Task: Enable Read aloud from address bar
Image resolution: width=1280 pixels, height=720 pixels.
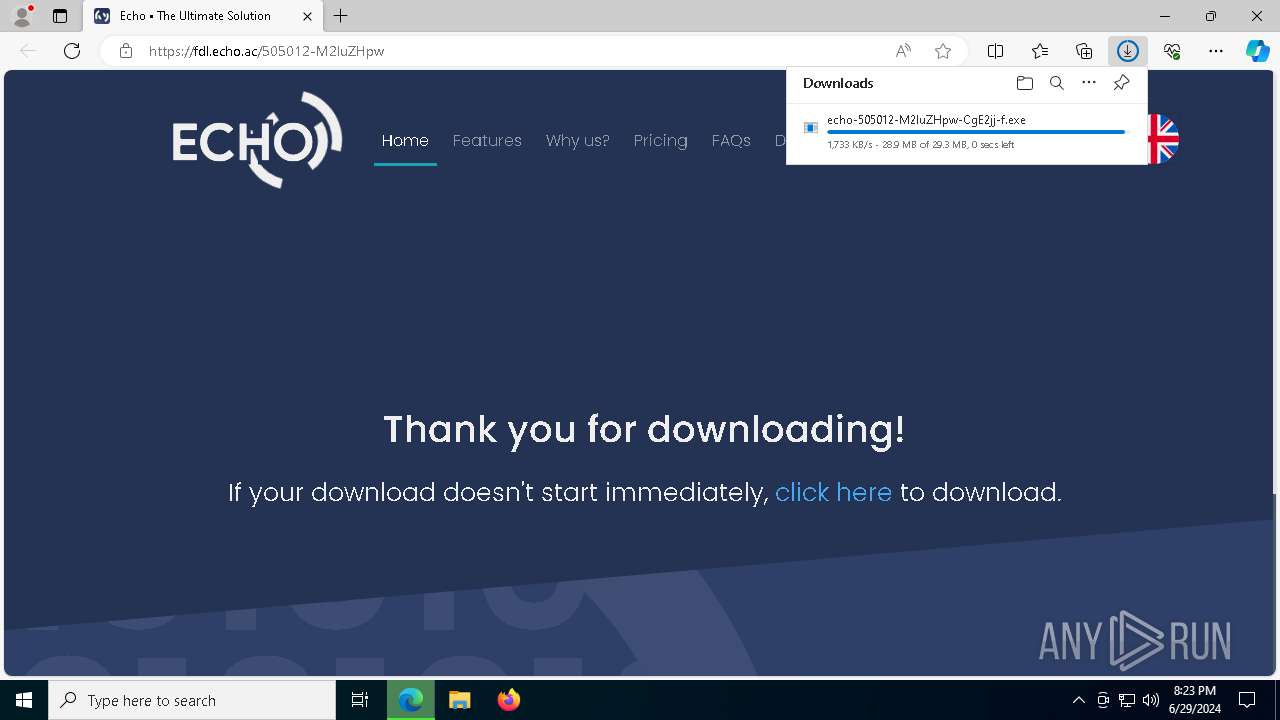Action: [903, 51]
